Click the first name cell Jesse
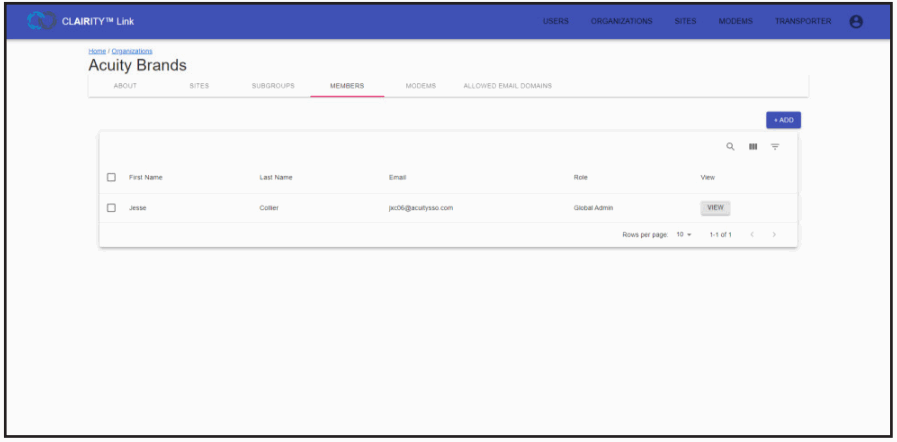Viewport: 897px width, 442px height. tap(138, 208)
